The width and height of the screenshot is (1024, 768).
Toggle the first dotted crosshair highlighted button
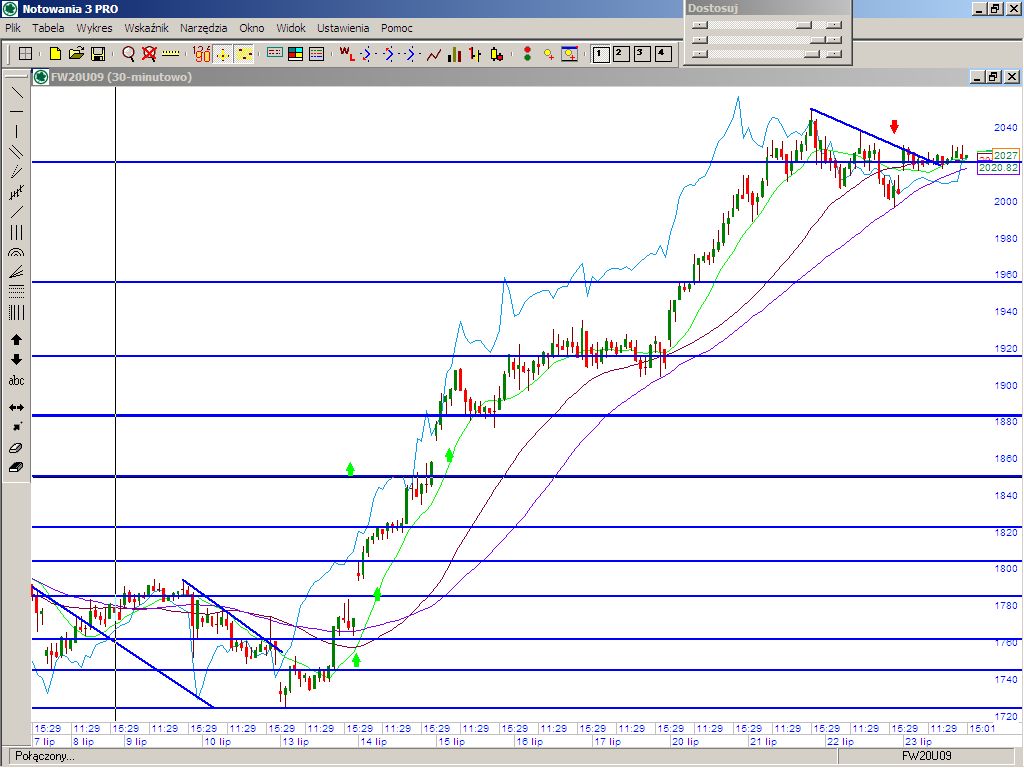223,54
